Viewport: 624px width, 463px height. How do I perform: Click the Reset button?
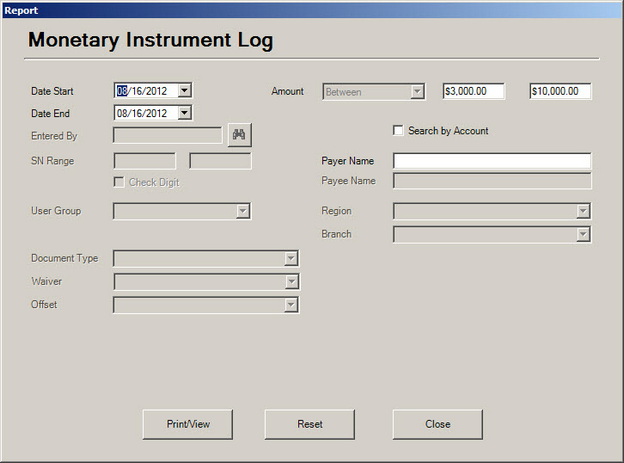point(310,424)
